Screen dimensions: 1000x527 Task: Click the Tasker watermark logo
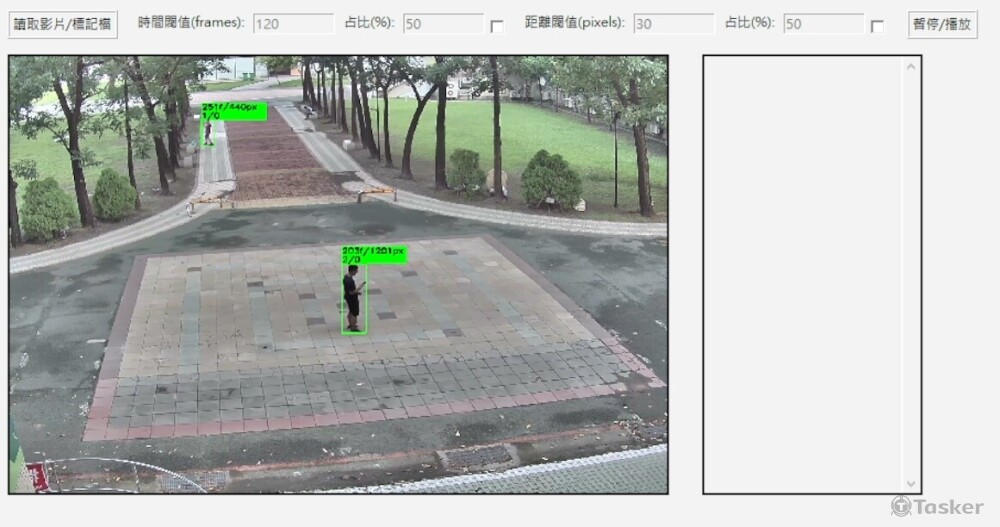pyautogui.click(x=937, y=507)
